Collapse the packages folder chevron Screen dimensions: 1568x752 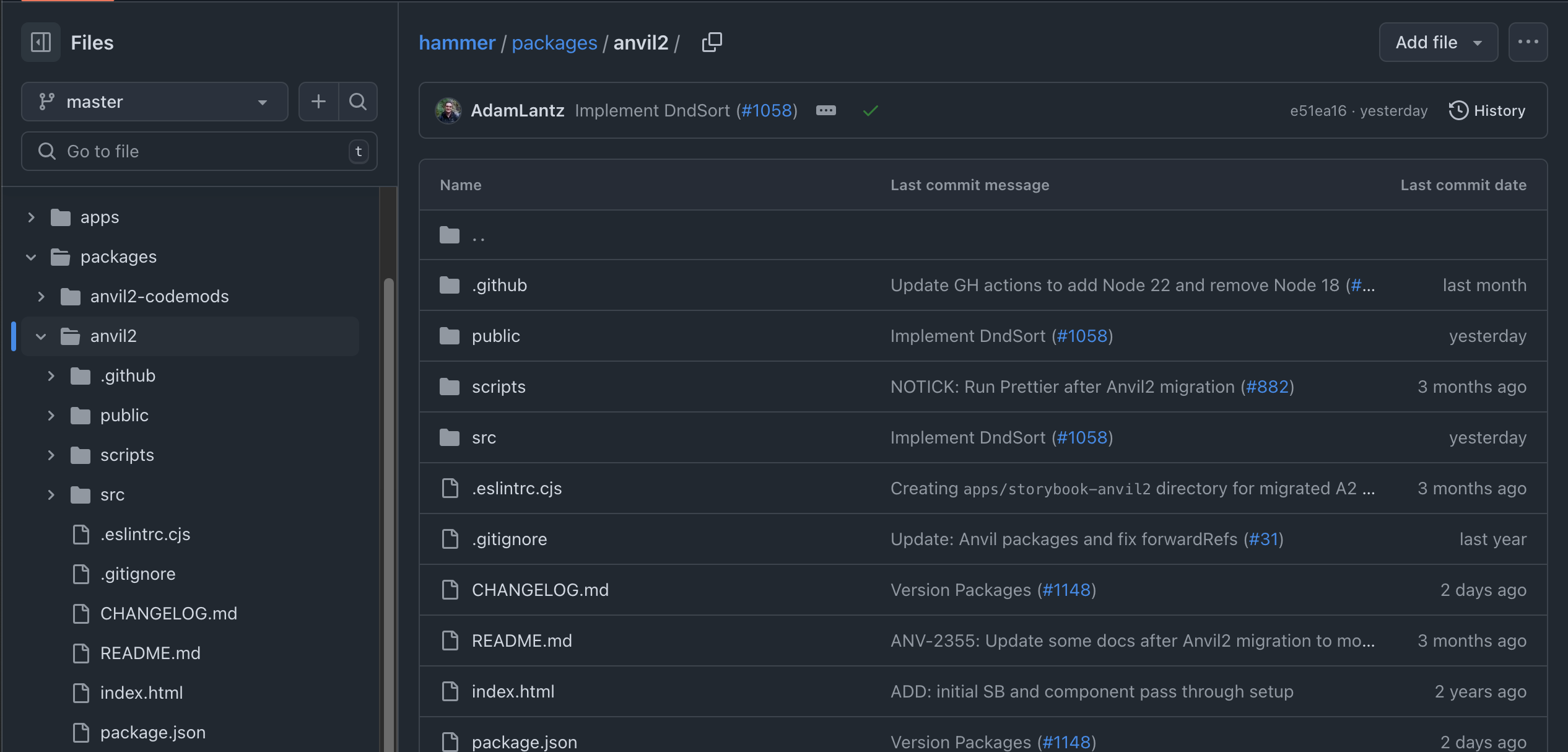tap(31, 257)
